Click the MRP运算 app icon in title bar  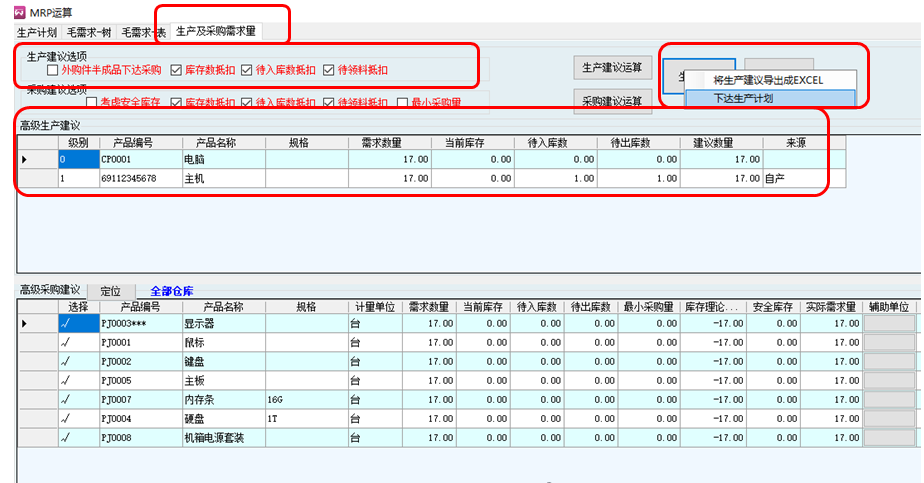(9, 11)
